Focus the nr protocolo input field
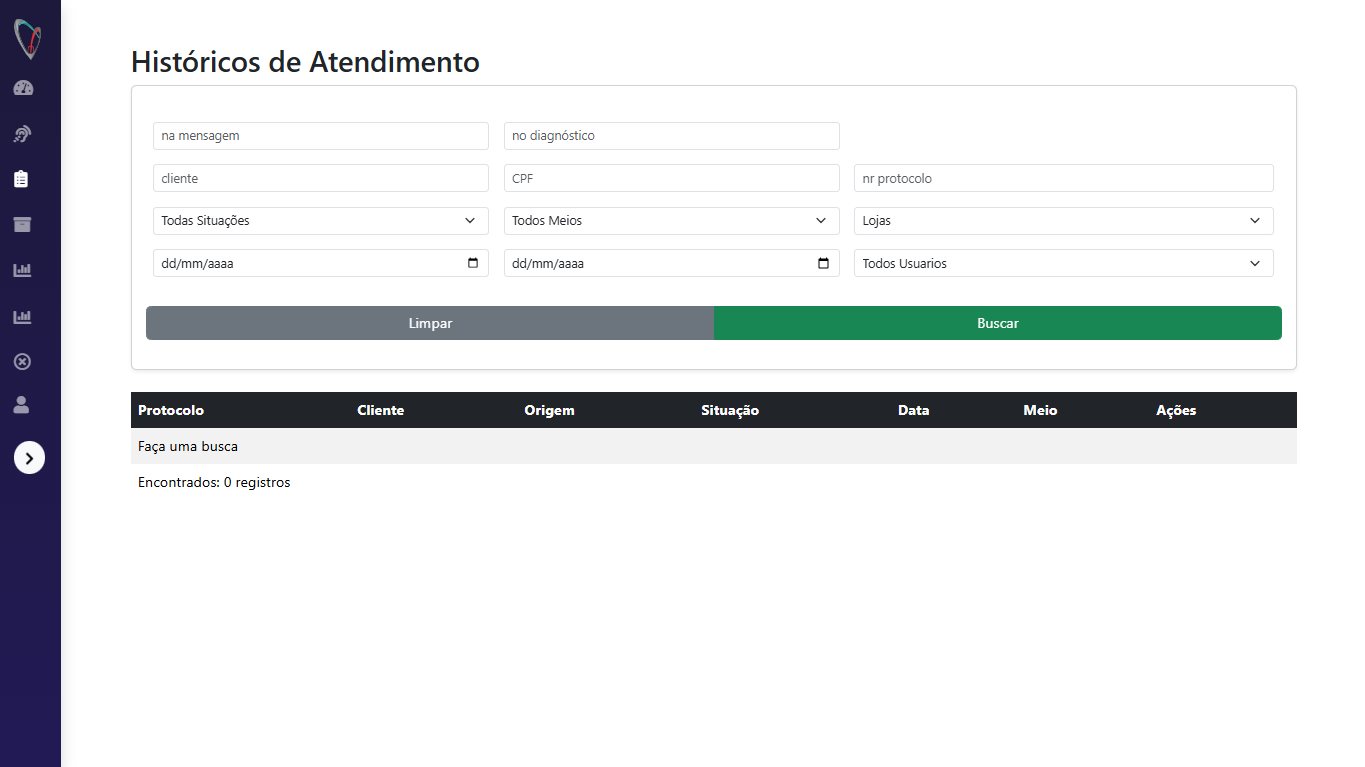 1064,178
